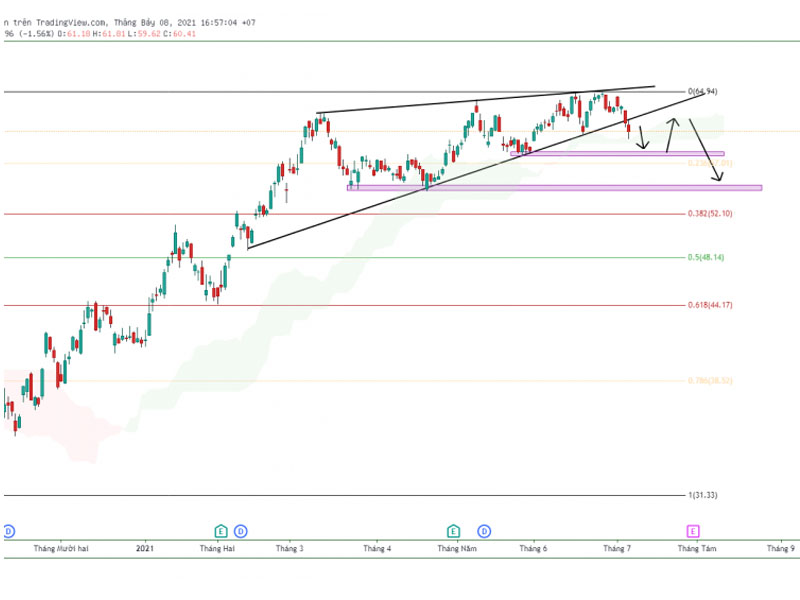
Task: Click the Tháng 6 time axis label
Action: tap(533, 548)
